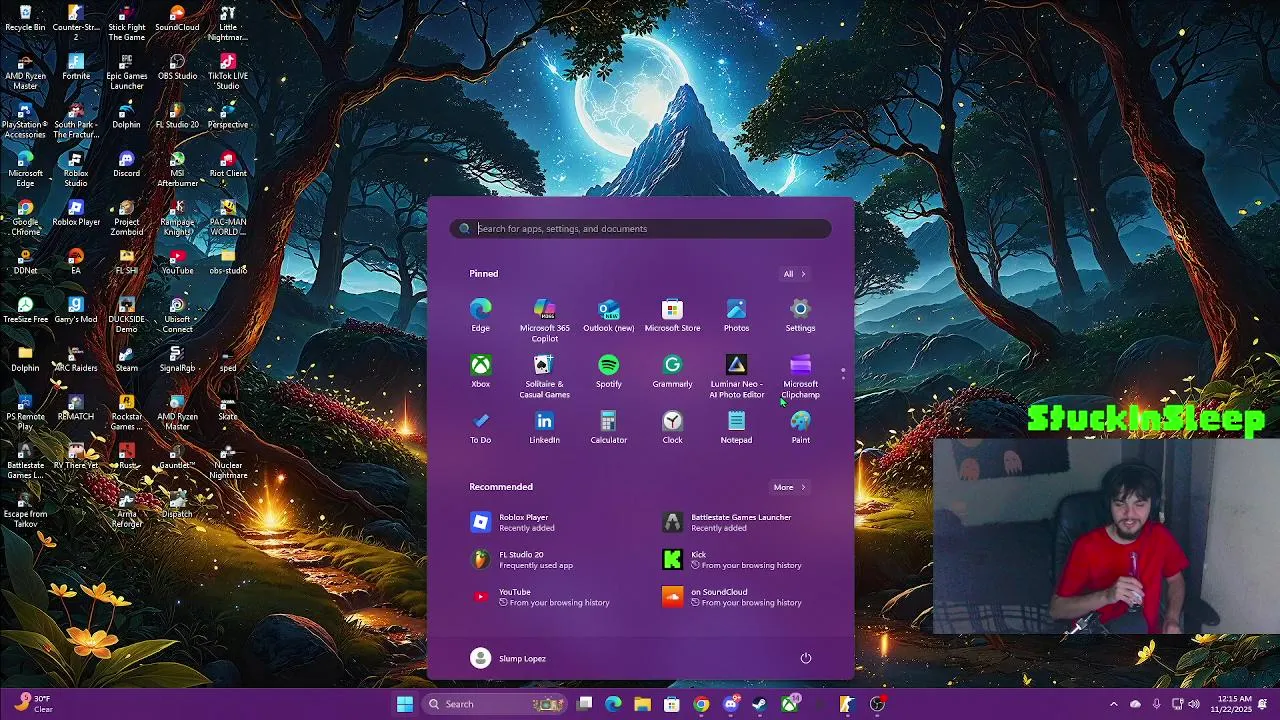
Task: Select the Discord desktop icon
Action: tap(126, 164)
